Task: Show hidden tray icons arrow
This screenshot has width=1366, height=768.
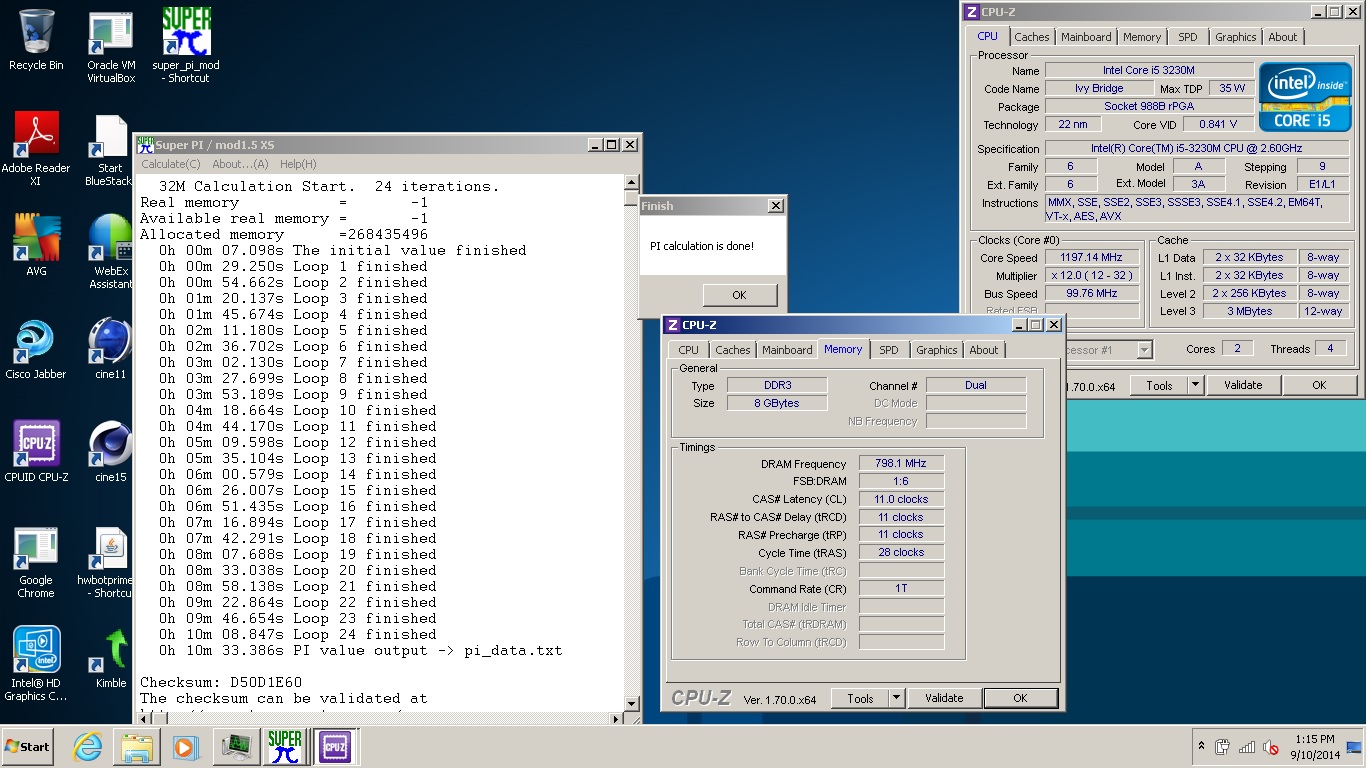Action: pyautogui.click(x=1201, y=747)
